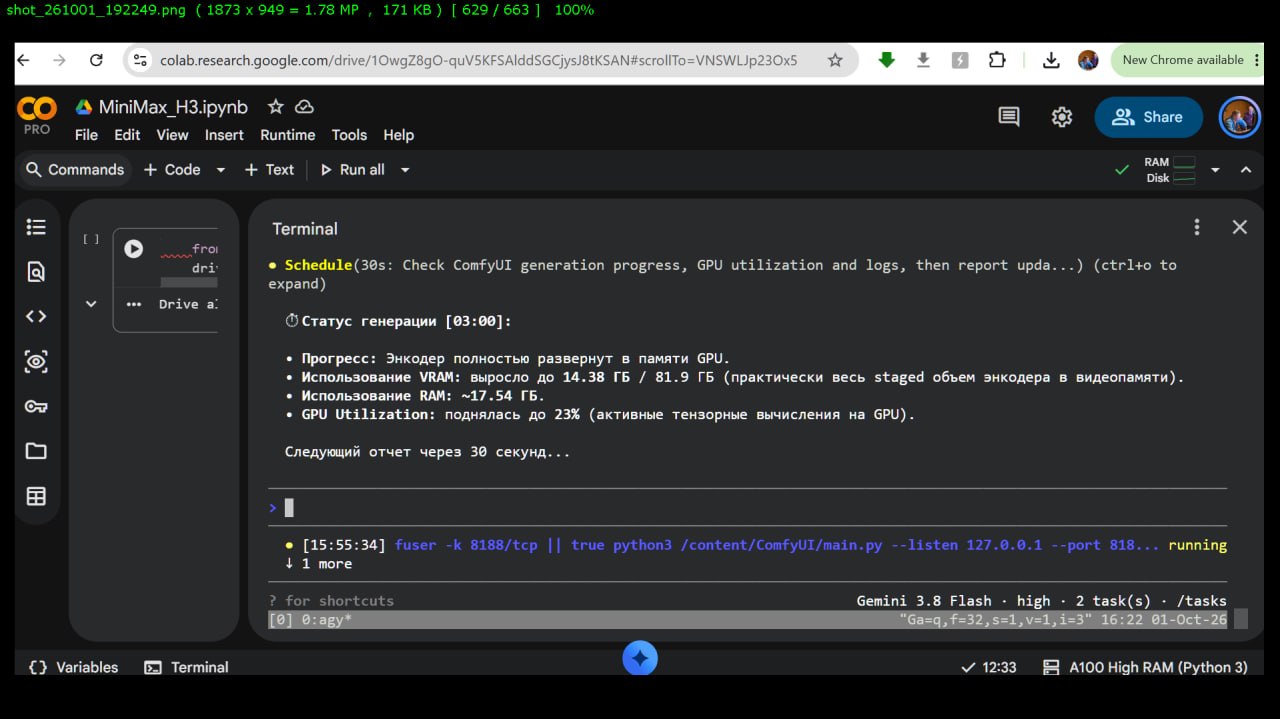Image resolution: width=1280 pixels, height=719 pixels.
Task: Click the Schedule task line in terminal
Action: click(723, 274)
